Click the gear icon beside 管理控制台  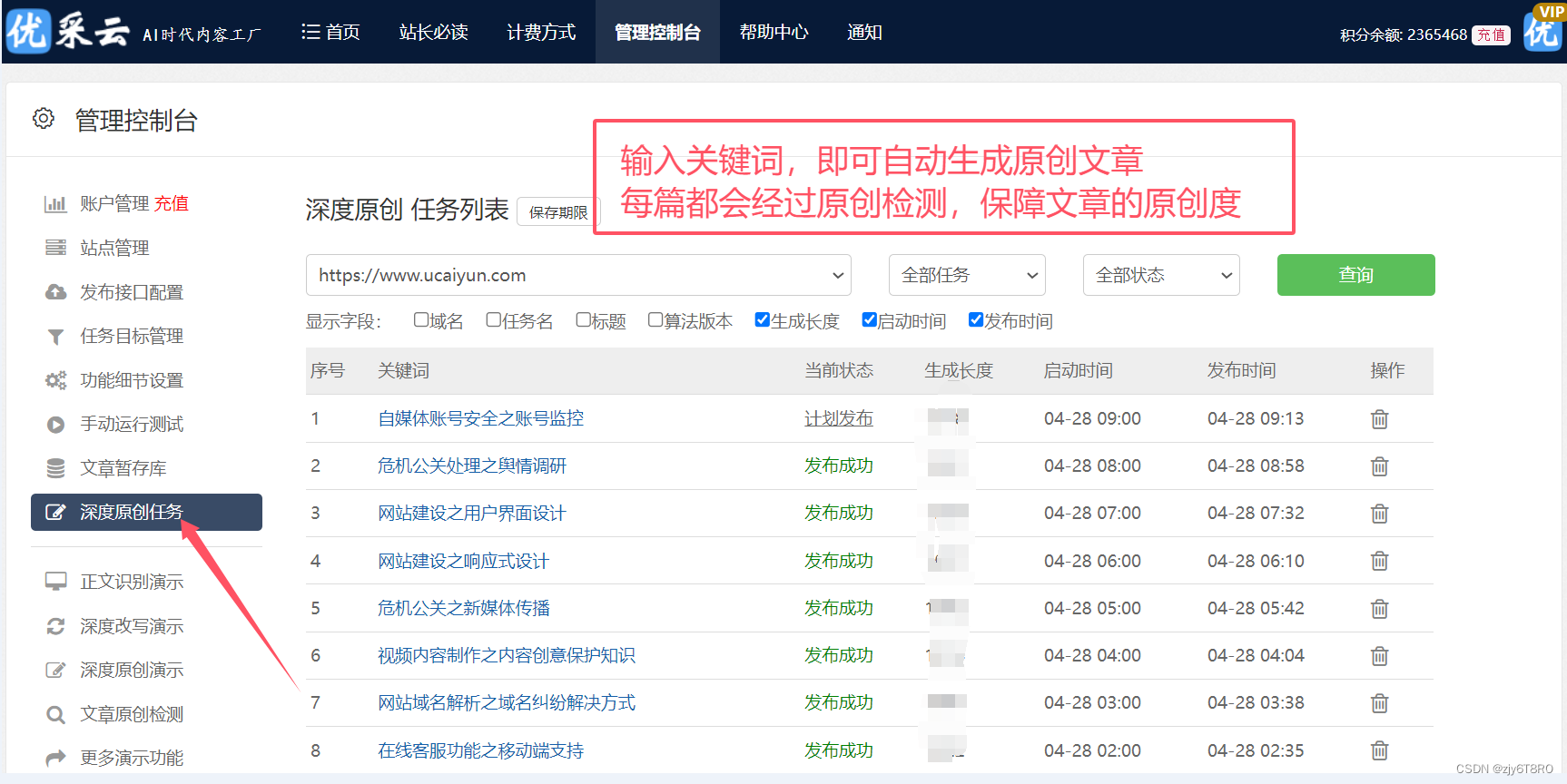point(44,119)
